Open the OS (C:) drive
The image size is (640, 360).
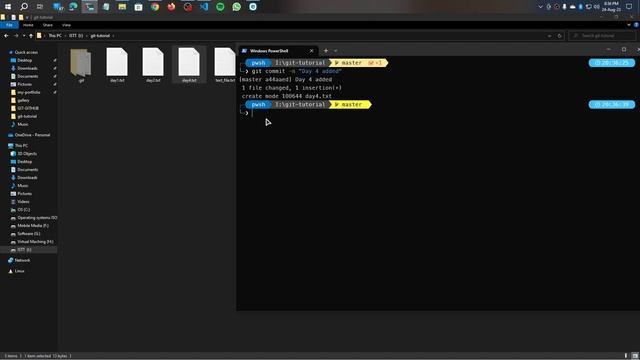pyautogui.click(x=24, y=210)
